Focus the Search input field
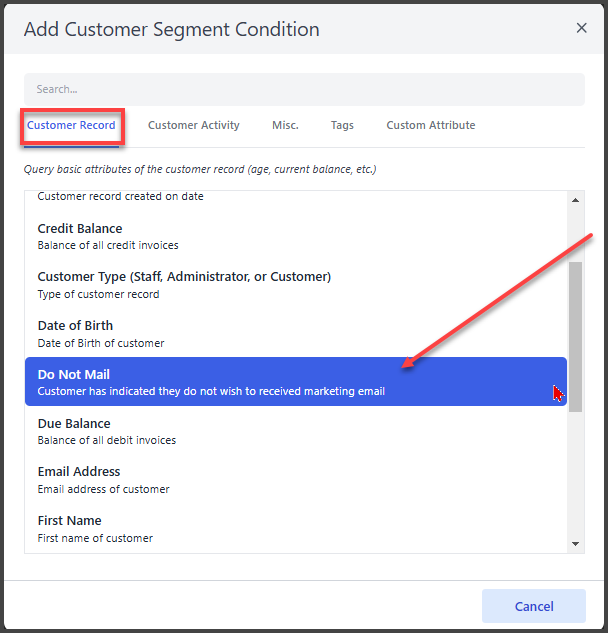 point(304,89)
